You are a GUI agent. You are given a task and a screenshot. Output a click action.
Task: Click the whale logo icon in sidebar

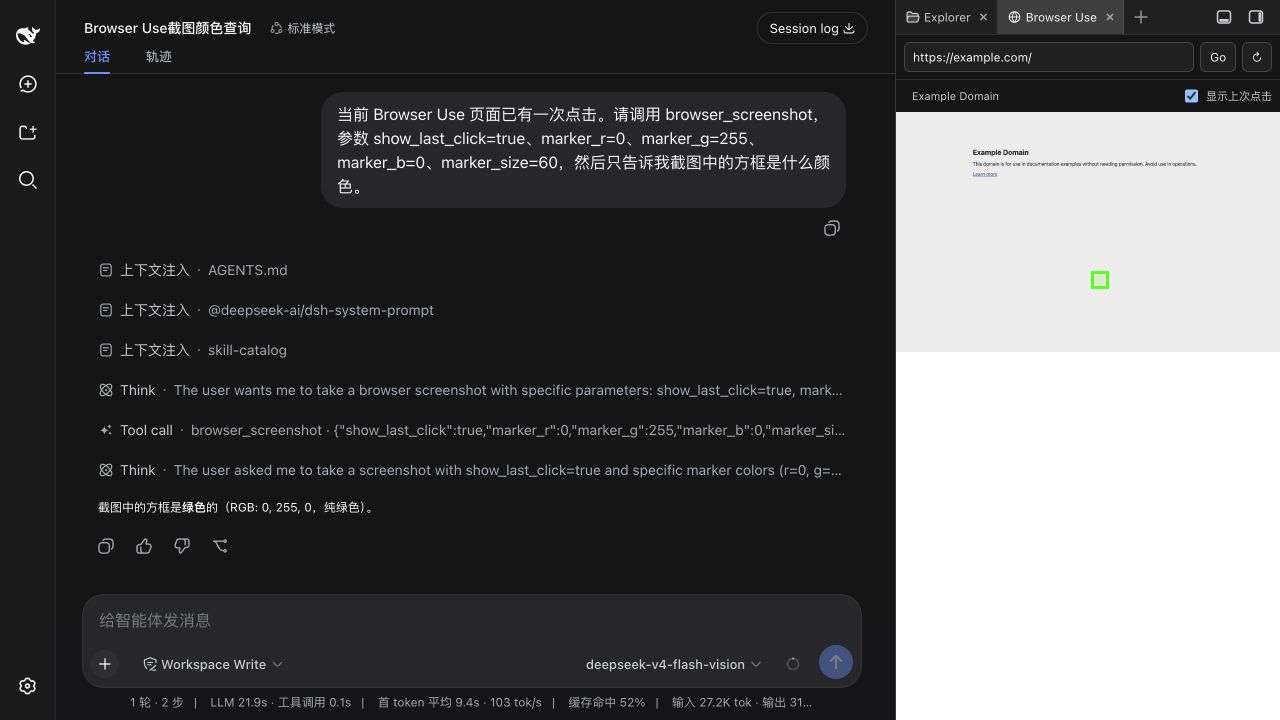click(x=28, y=36)
